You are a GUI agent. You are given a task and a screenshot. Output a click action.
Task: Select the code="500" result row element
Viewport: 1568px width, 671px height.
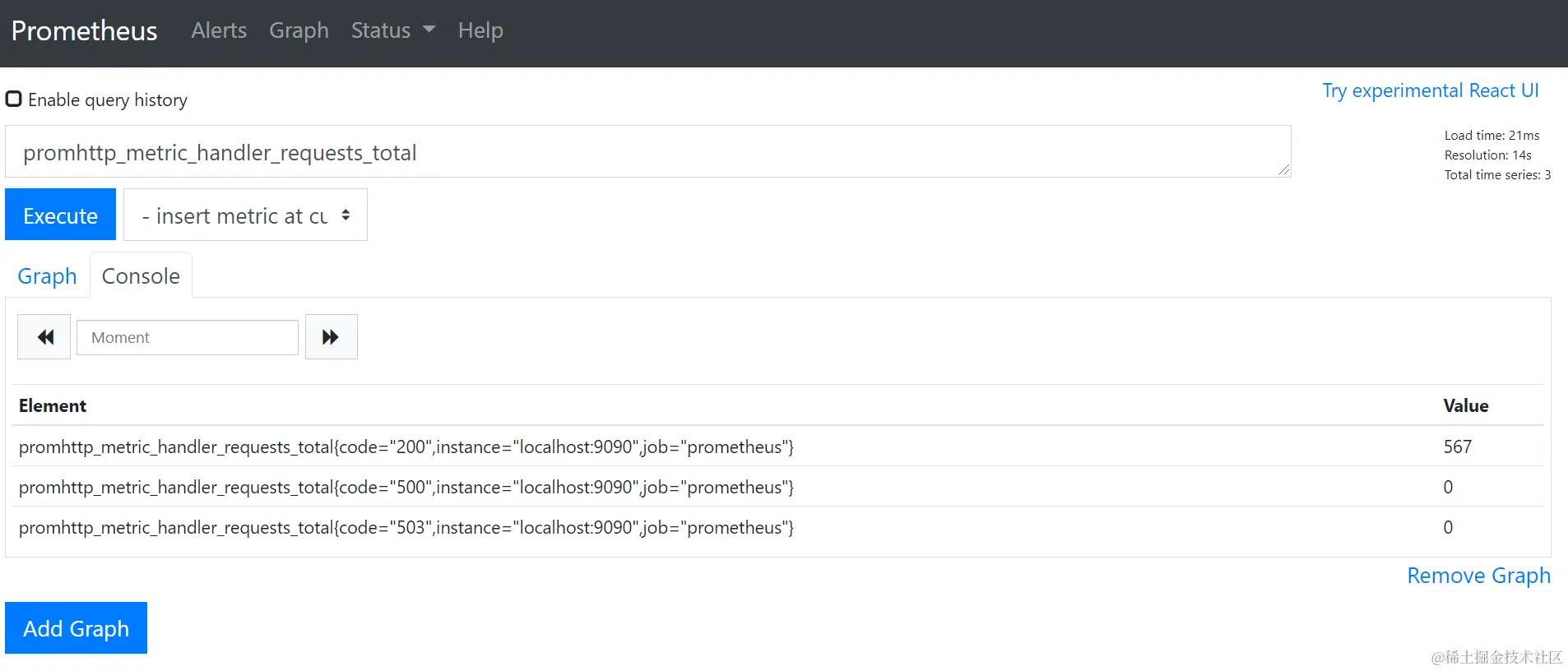(406, 488)
